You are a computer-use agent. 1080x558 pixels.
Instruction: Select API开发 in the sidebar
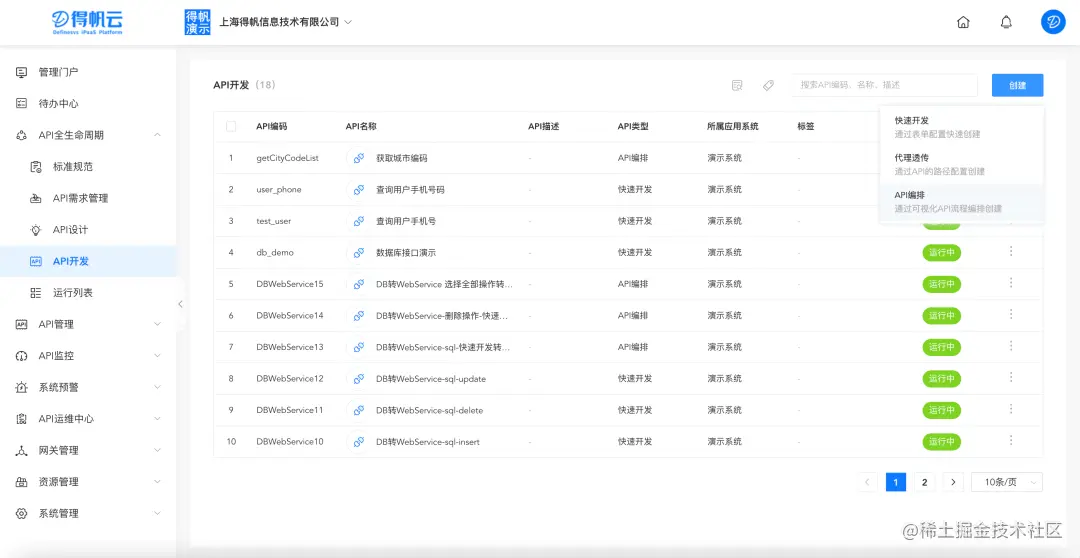click(x=88, y=261)
